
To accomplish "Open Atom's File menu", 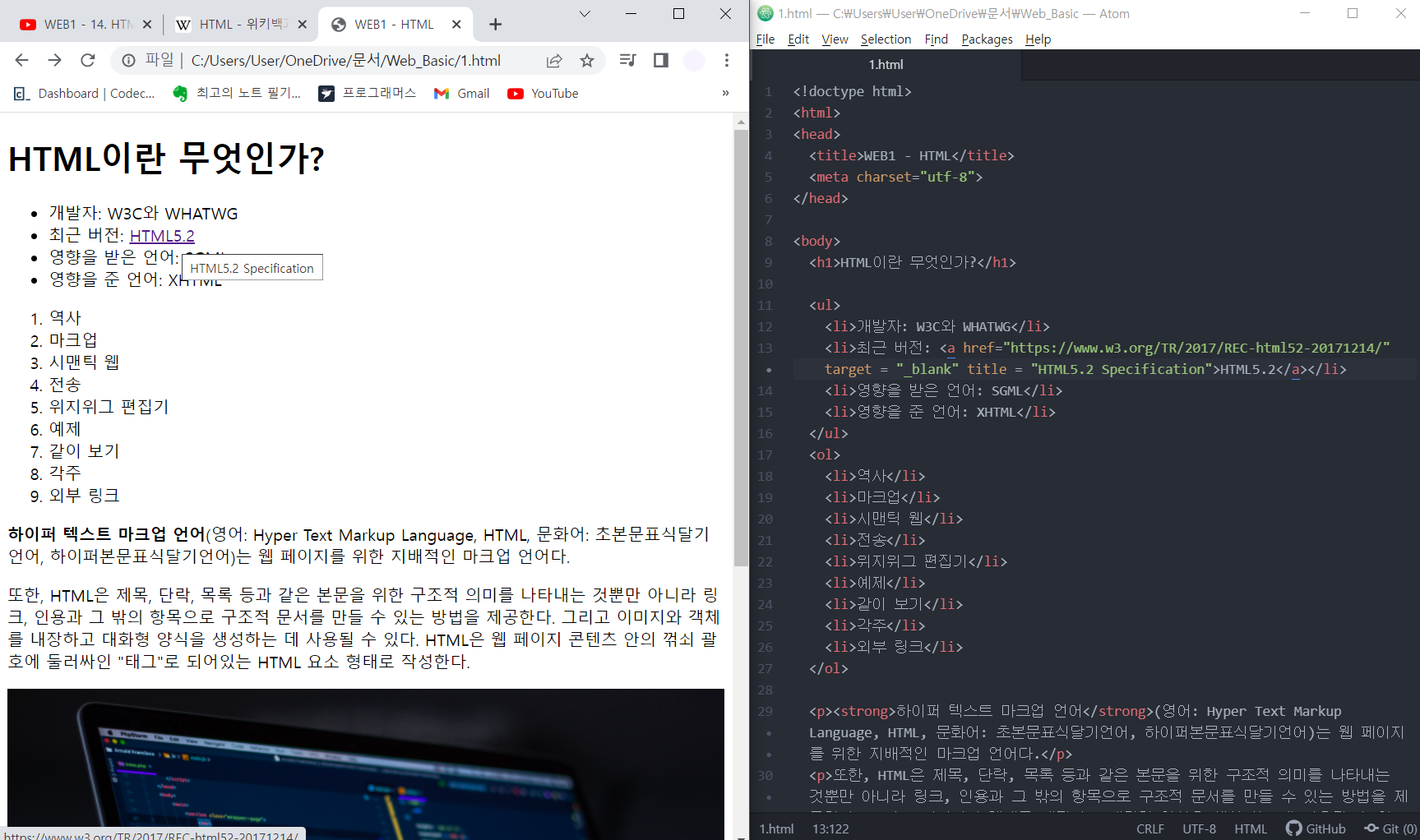I will click(765, 39).
